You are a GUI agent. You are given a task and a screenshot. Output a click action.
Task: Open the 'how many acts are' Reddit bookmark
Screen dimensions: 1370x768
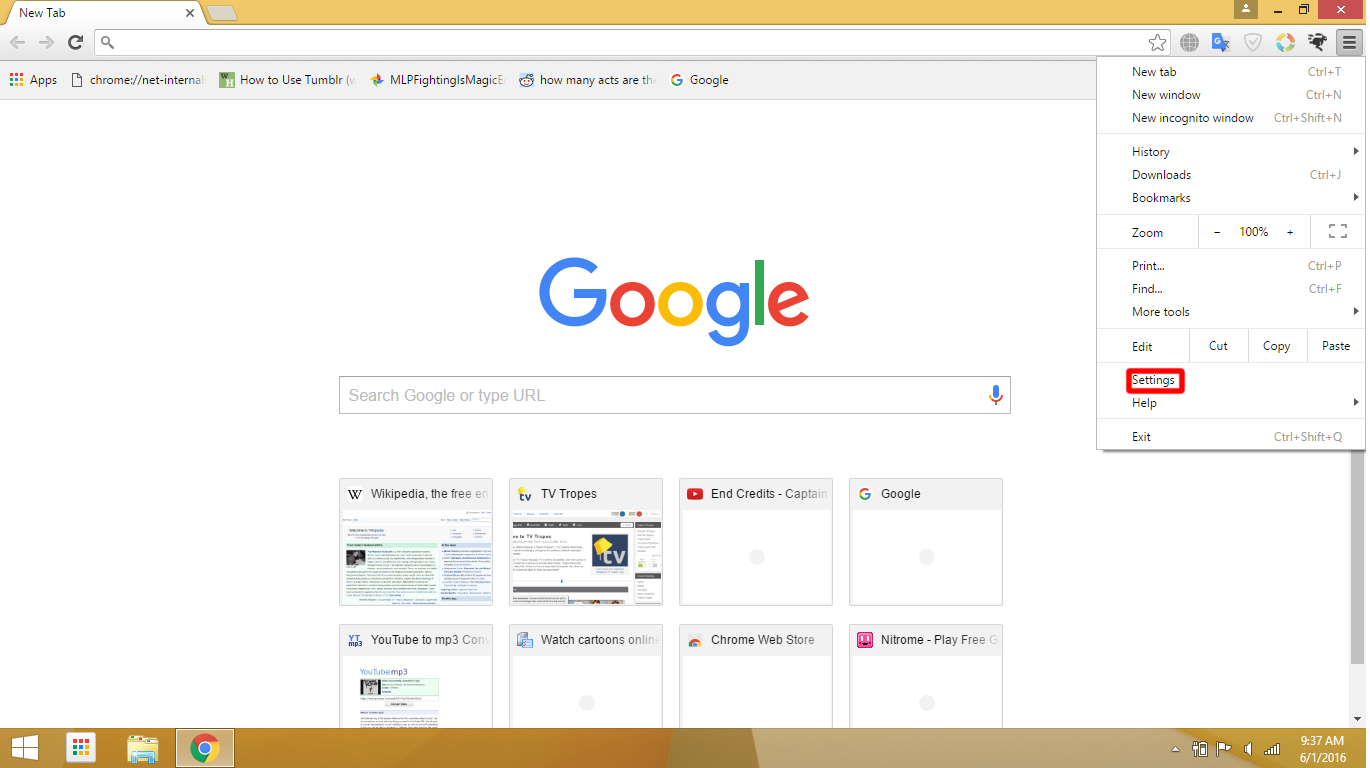588,80
